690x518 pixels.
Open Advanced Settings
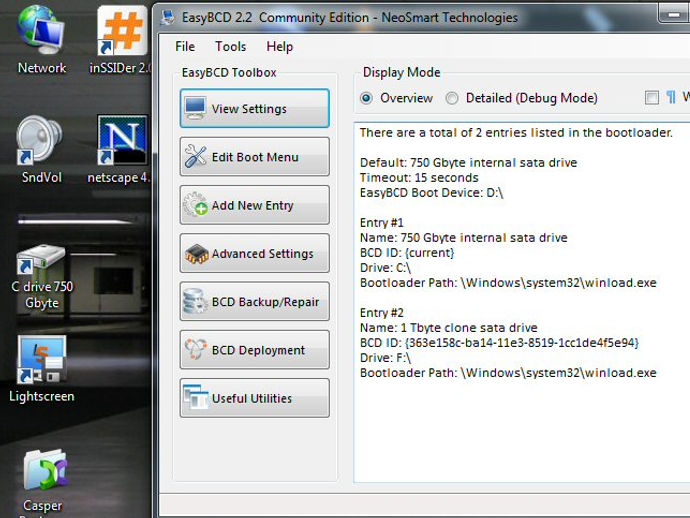[254, 253]
